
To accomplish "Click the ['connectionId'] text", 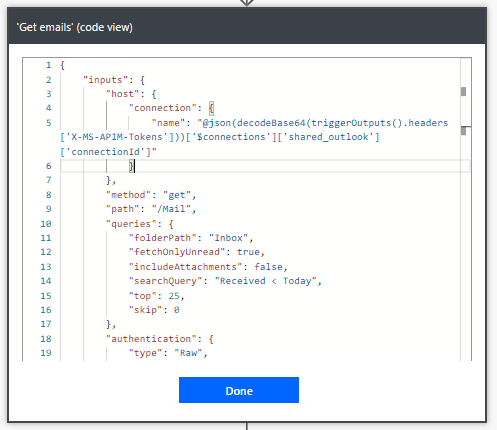I will pos(106,152).
